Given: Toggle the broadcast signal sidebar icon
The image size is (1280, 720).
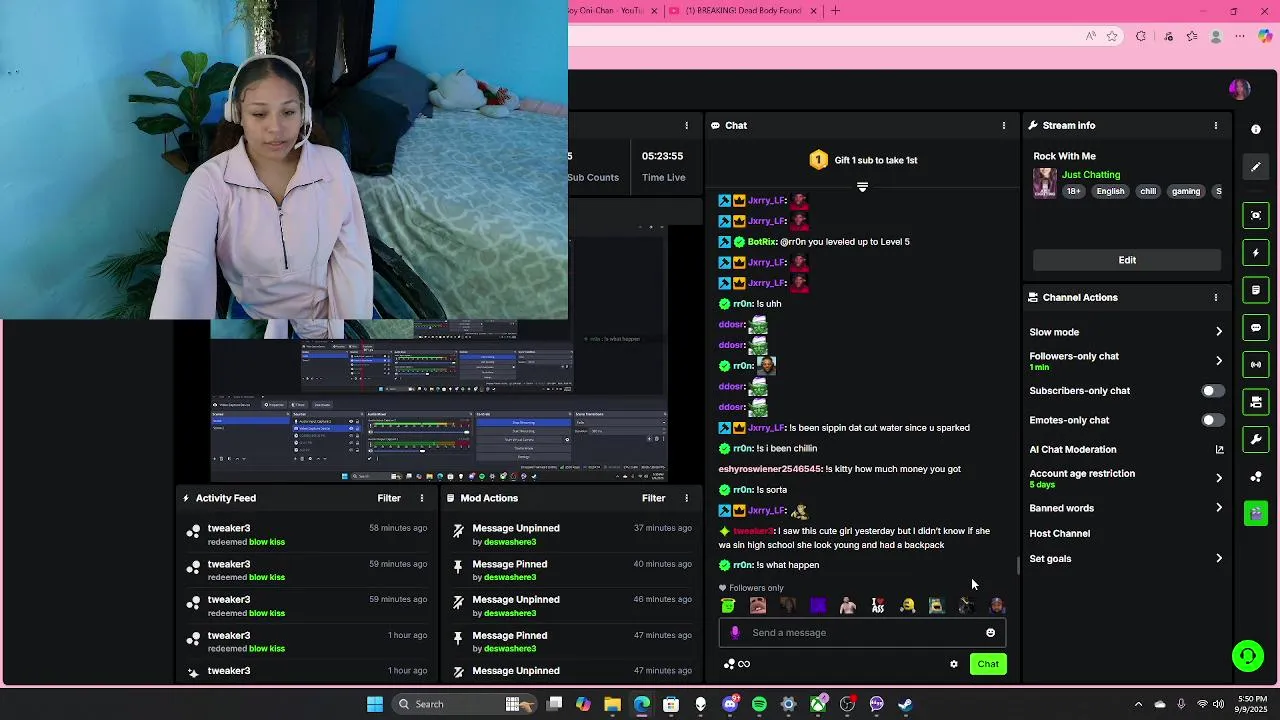Looking at the screenshot, I should (x=1256, y=365).
